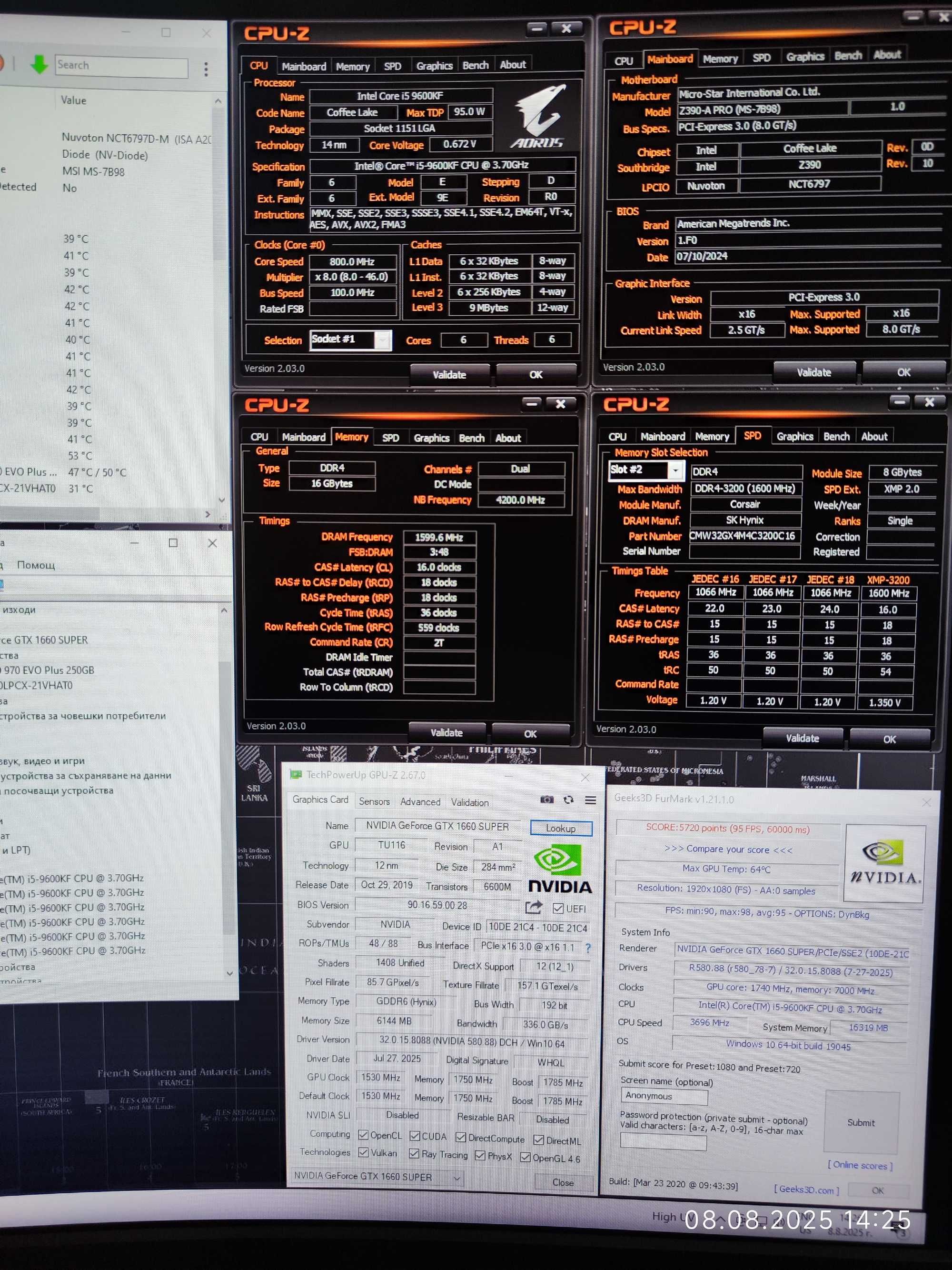Viewport: 952px width, 1270px height.
Task: Toggle the OpenGL 4.6 checkbox
Action: click(525, 1157)
